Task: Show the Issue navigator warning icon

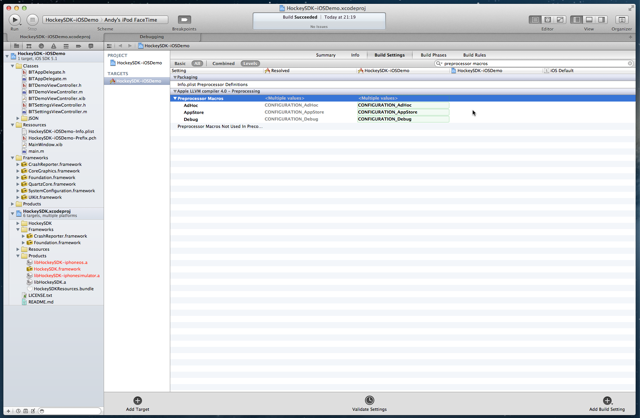Action: coord(53,46)
